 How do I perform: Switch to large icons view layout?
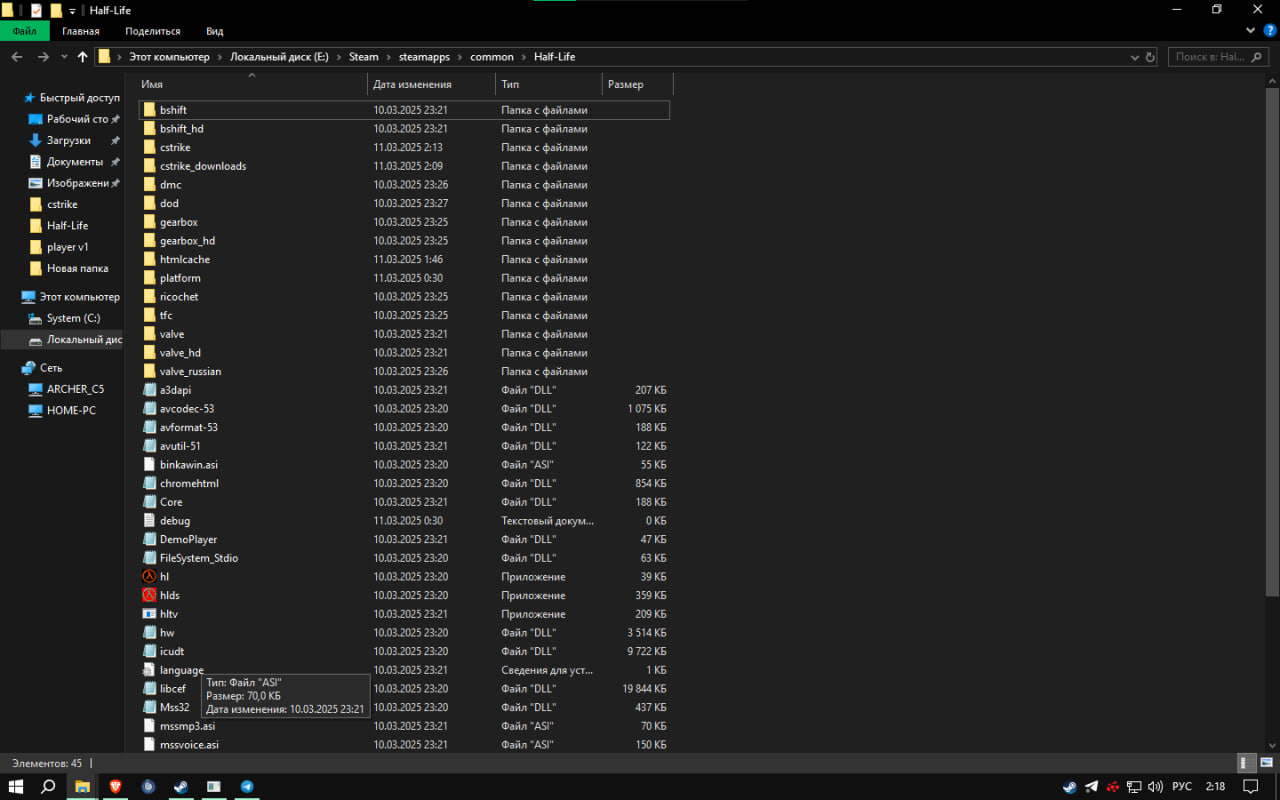tap(1266, 763)
